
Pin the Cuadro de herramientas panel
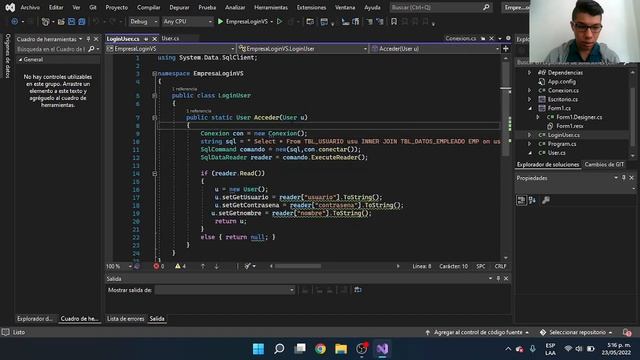(x=88, y=39)
